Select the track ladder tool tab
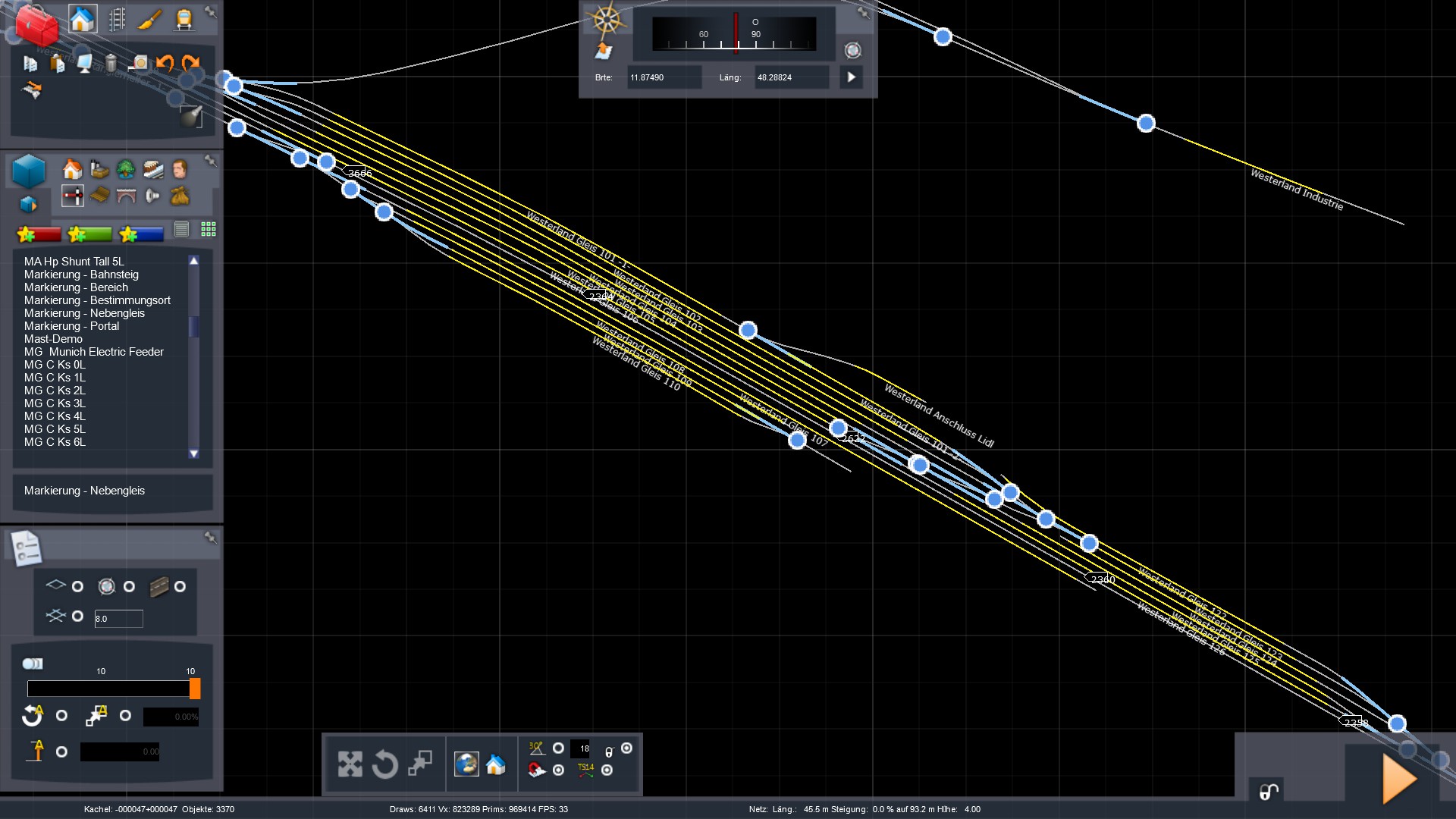Image resolution: width=1456 pixels, height=819 pixels. (x=117, y=19)
